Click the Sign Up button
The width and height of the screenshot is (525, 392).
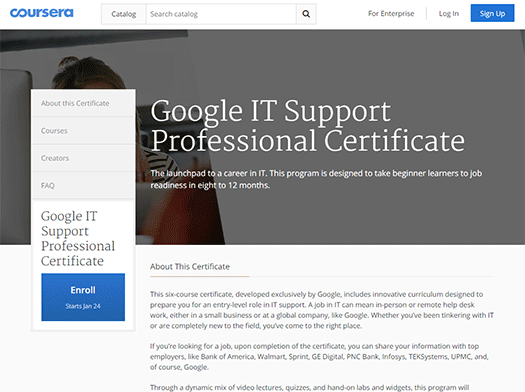tap(492, 13)
